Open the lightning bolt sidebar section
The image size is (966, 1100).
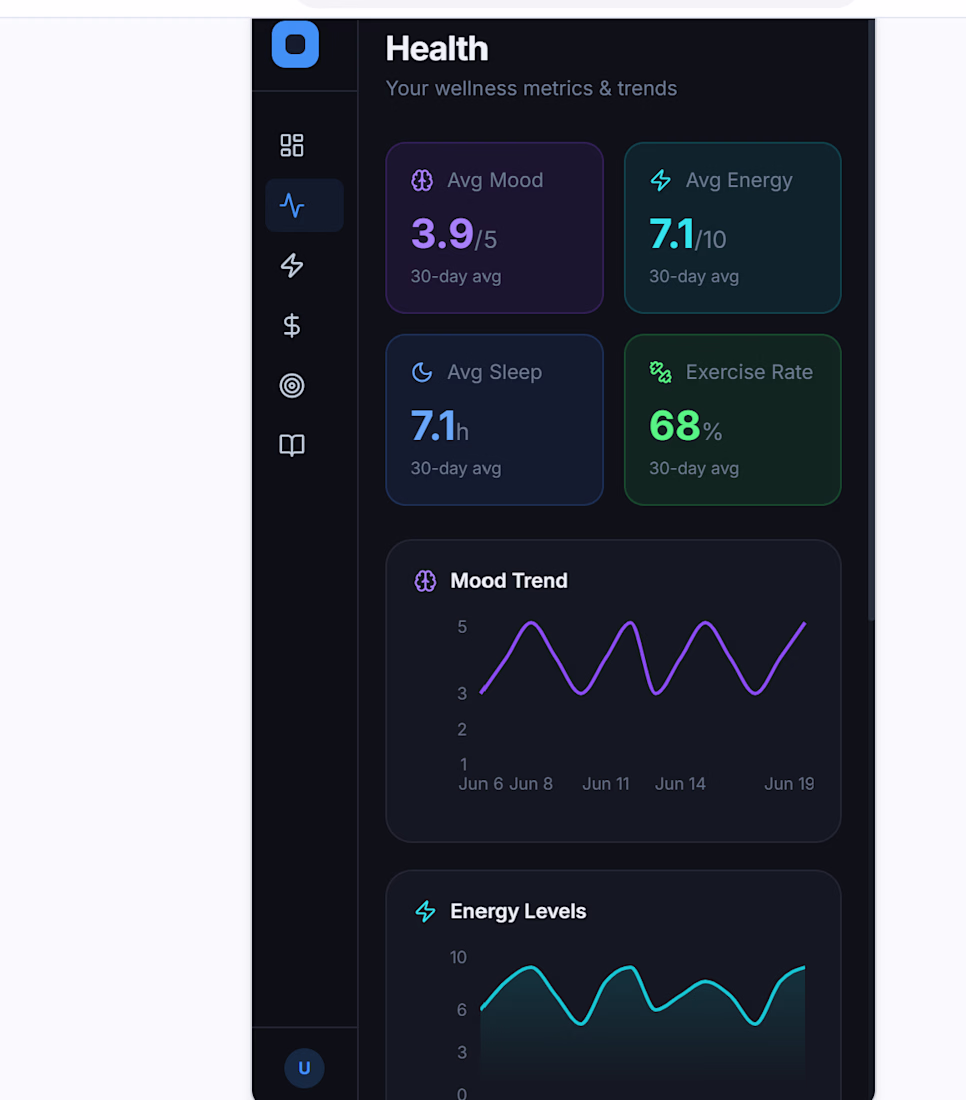292,265
